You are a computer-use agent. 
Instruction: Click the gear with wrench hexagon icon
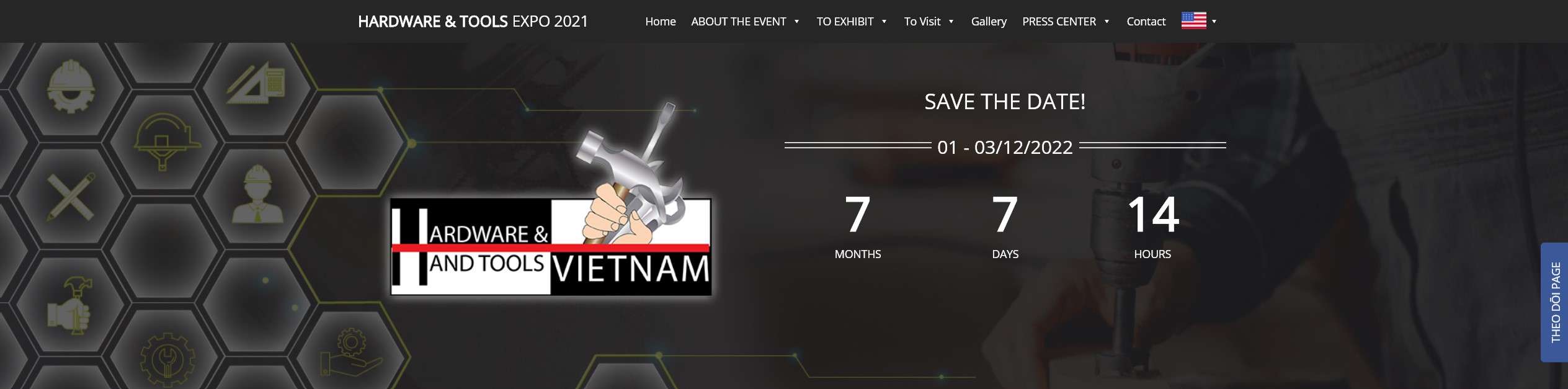[166, 361]
